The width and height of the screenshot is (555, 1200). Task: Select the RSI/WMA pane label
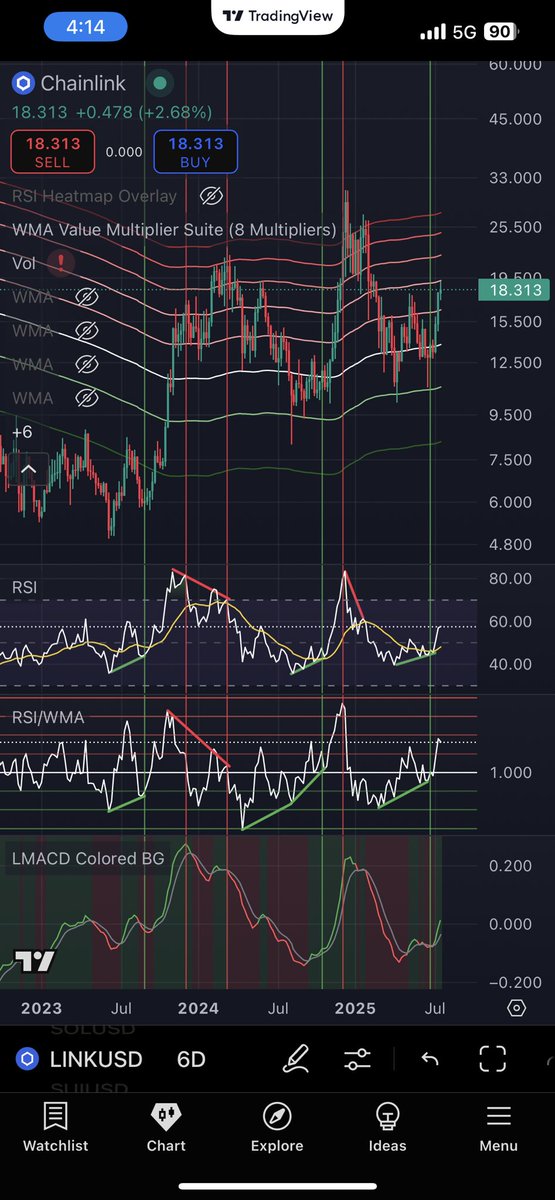pyautogui.click(x=47, y=716)
